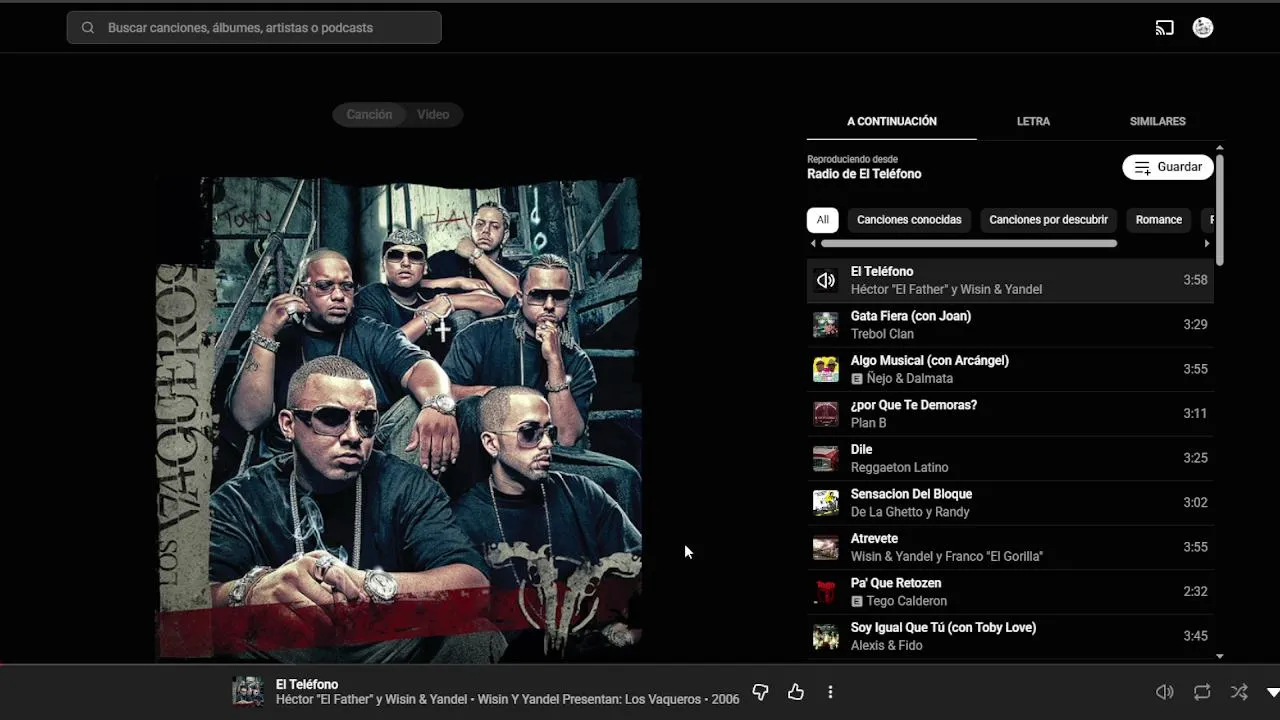
Task: Open the Alexis & Fido artist link
Action: click(x=887, y=646)
